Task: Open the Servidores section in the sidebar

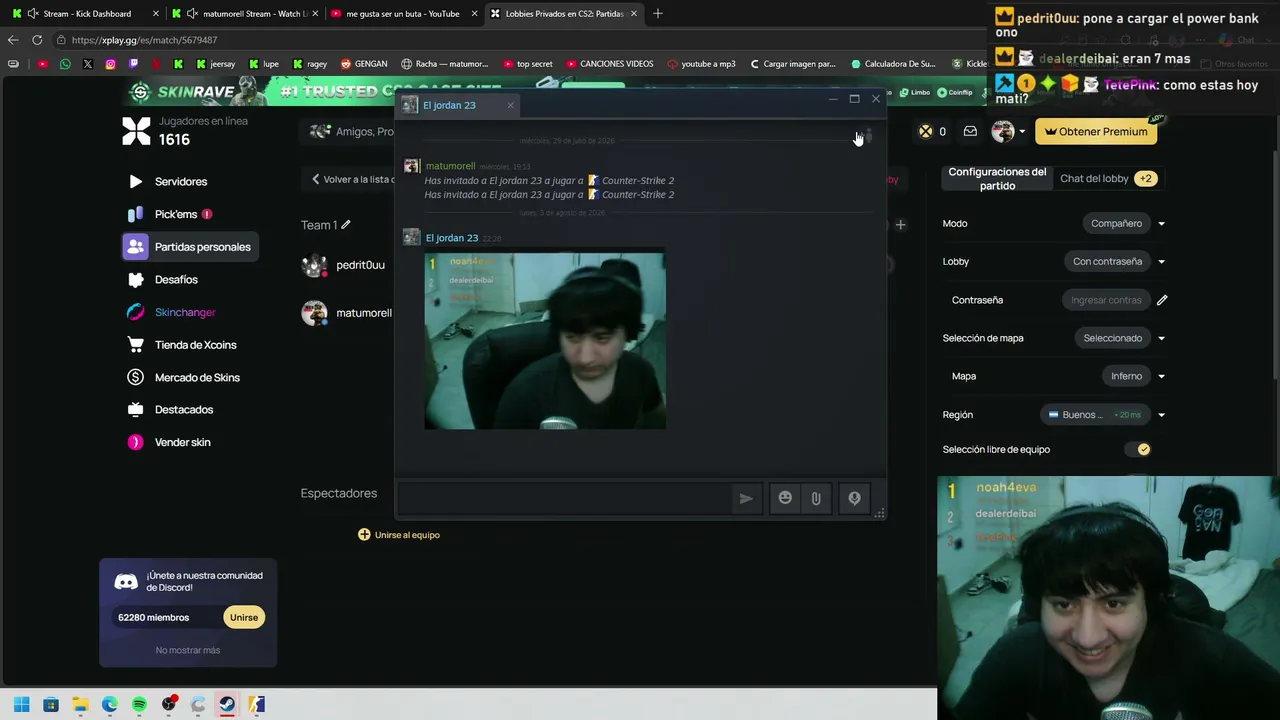Action: click(x=181, y=182)
